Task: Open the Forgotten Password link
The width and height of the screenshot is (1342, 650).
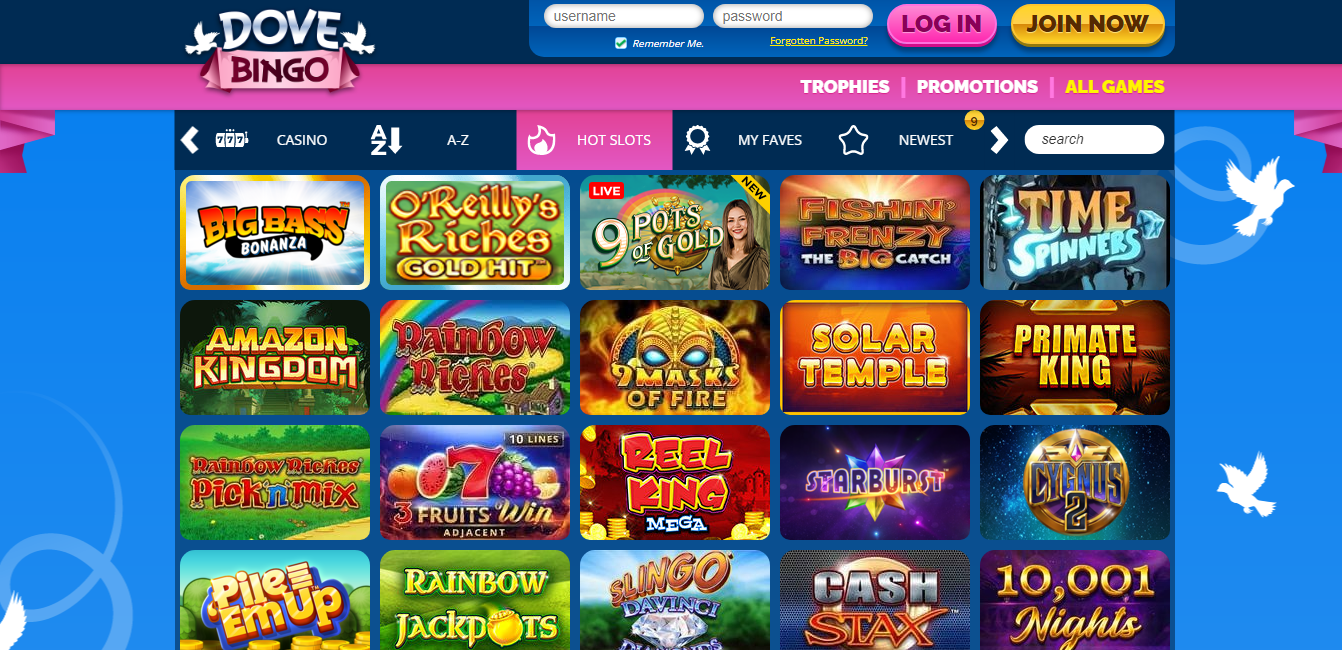Action: (x=819, y=41)
